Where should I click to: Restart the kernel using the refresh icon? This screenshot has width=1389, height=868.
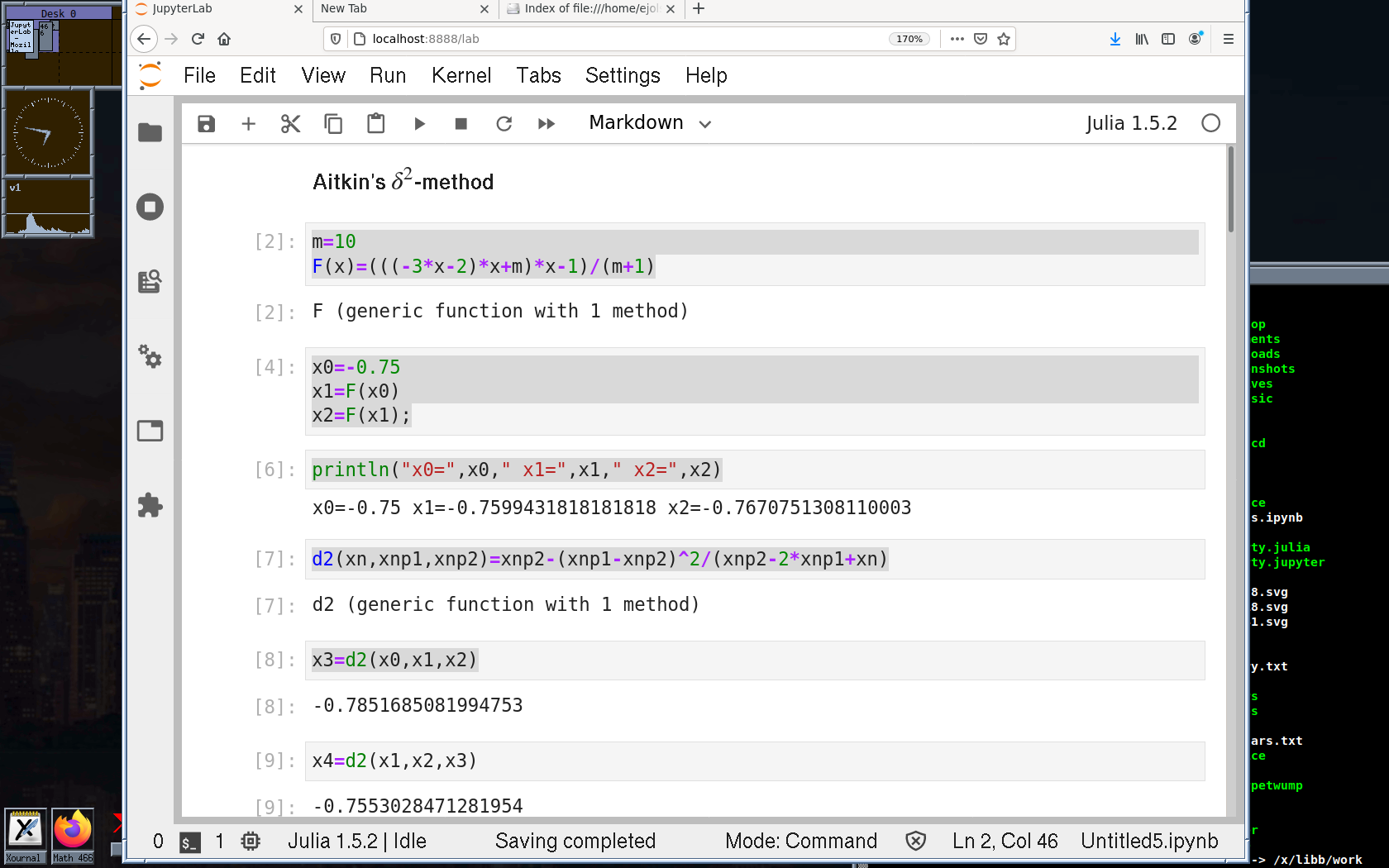point(504,124)
